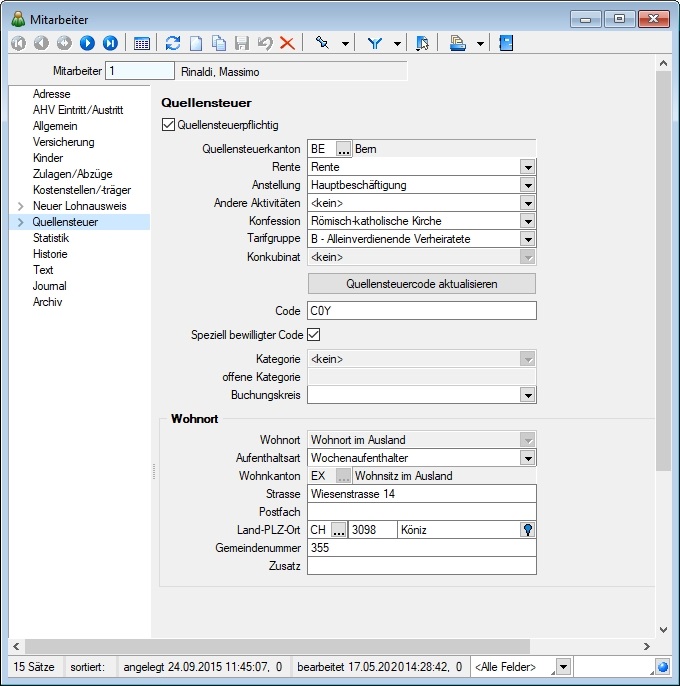Copy the current record
The height and width of the screenshot is (686, 680).
(219, 43)
